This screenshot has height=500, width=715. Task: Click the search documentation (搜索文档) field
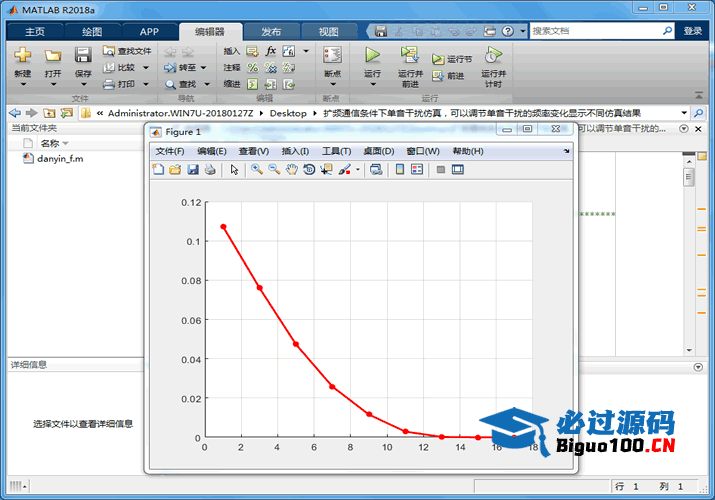595,31
